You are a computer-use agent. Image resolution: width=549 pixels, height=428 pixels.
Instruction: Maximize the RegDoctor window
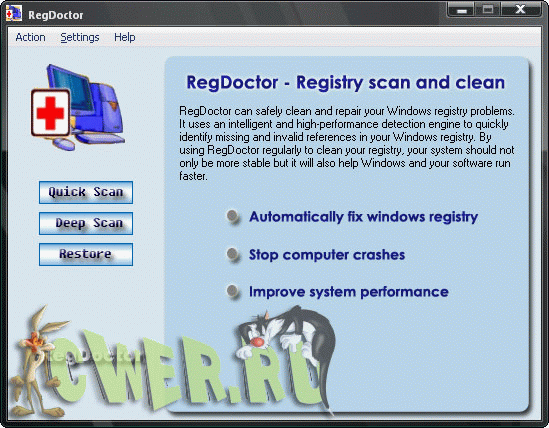pyautogui.click(x=488, y=9)
